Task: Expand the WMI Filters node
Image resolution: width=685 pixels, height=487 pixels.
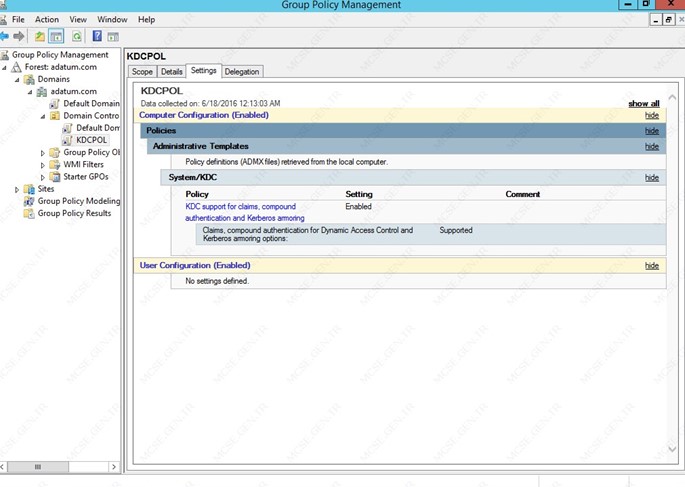Action: [x=43, y=166]
